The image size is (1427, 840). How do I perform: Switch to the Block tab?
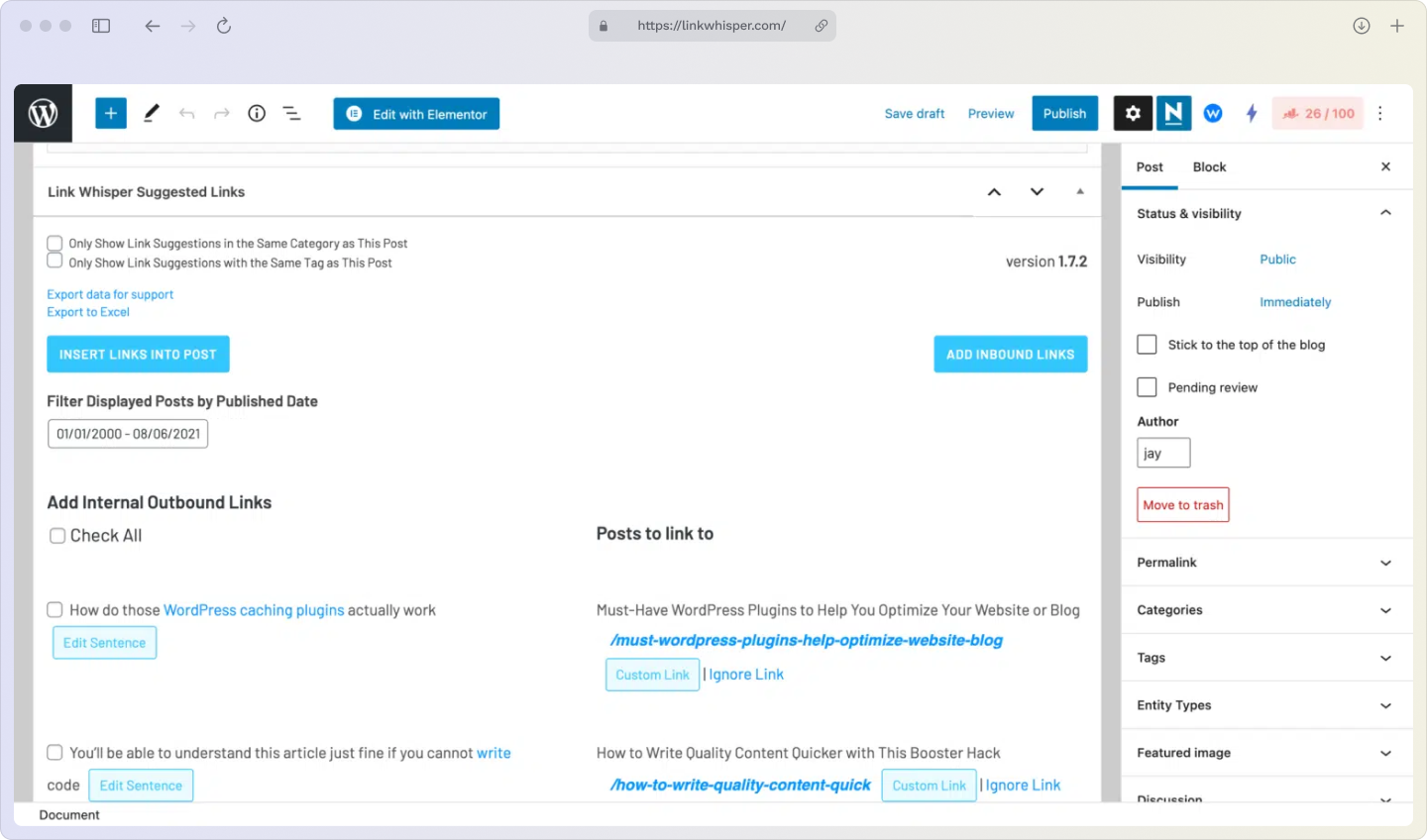[x=1209, y=167]
